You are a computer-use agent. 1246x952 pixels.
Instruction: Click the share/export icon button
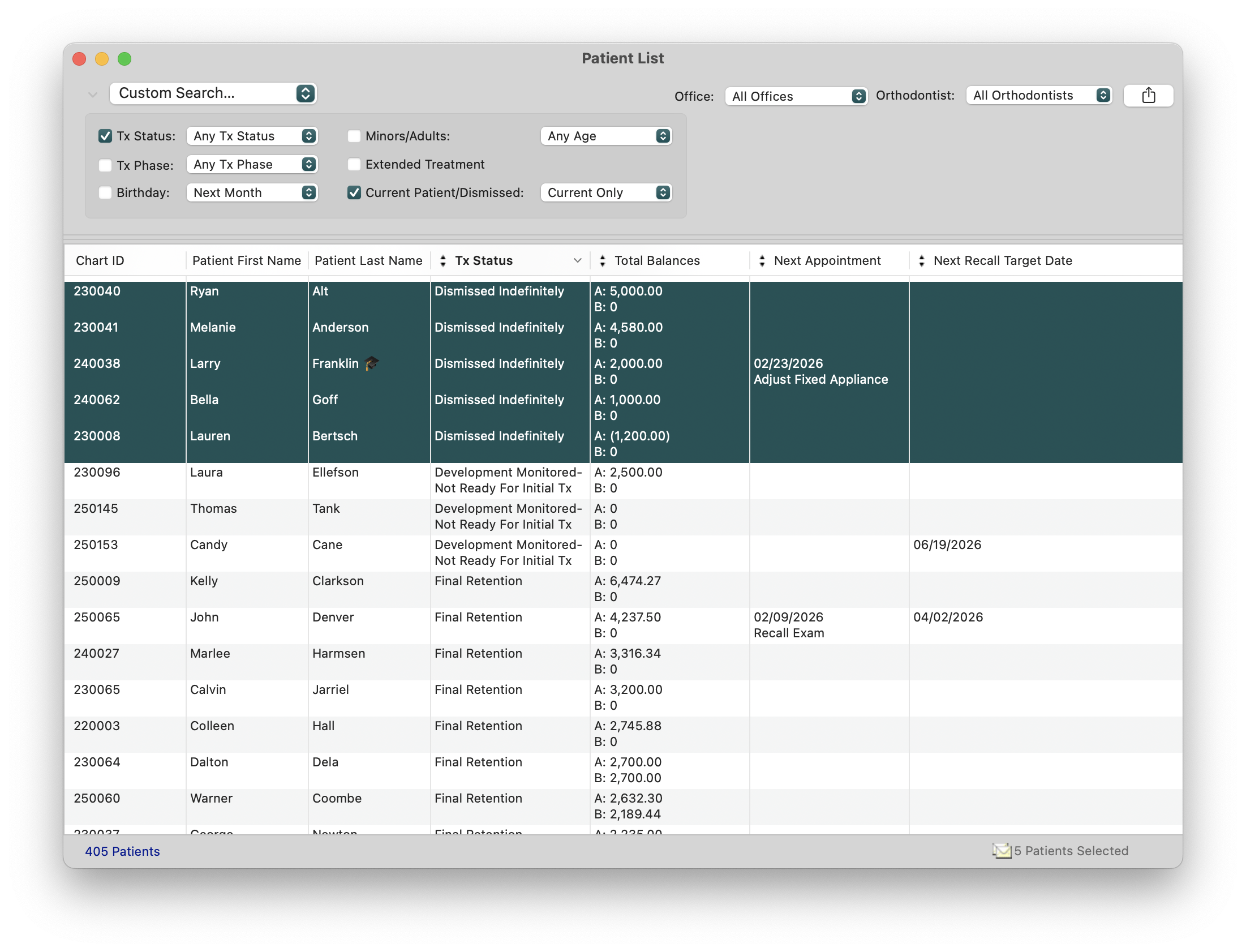(x=1148, y=95)
